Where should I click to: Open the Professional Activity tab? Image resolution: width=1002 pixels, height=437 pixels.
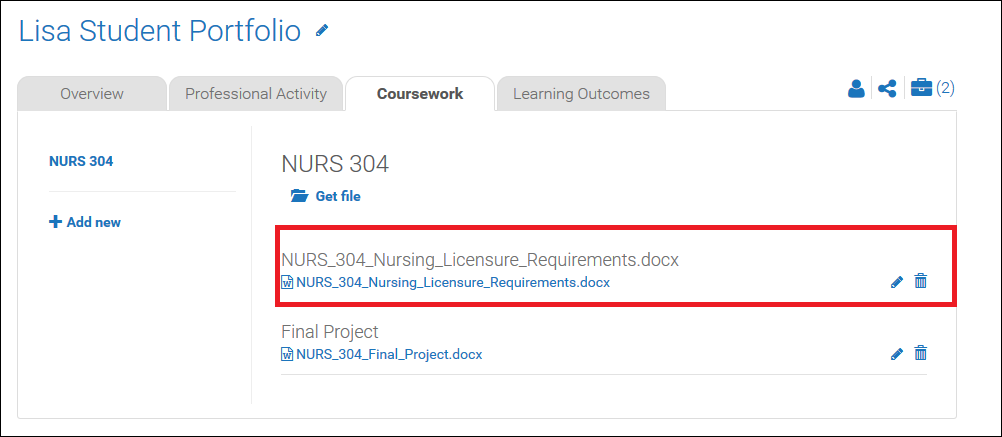click(x=256, y=94)
